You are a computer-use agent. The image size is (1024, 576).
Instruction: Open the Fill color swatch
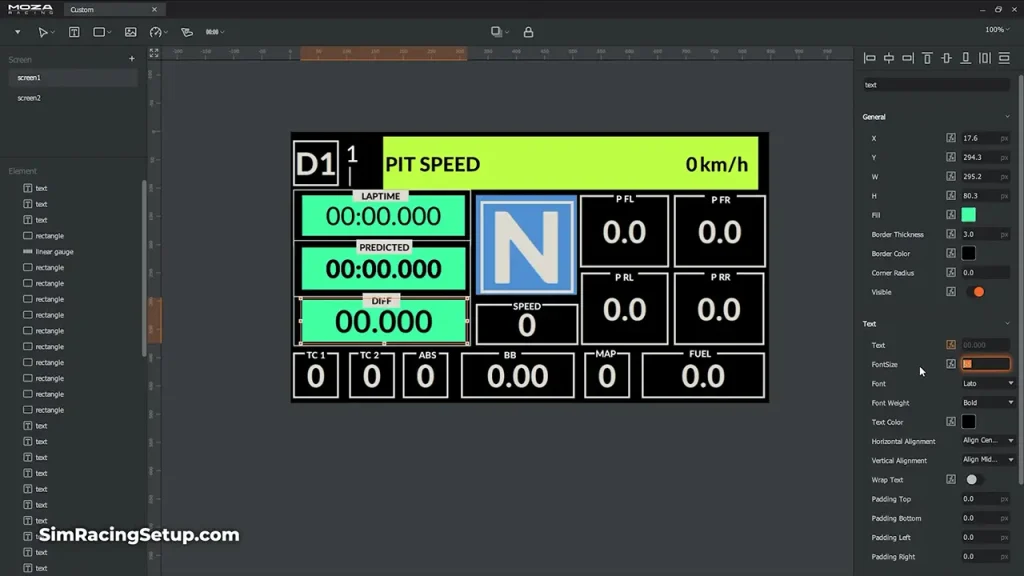[968, 215]
